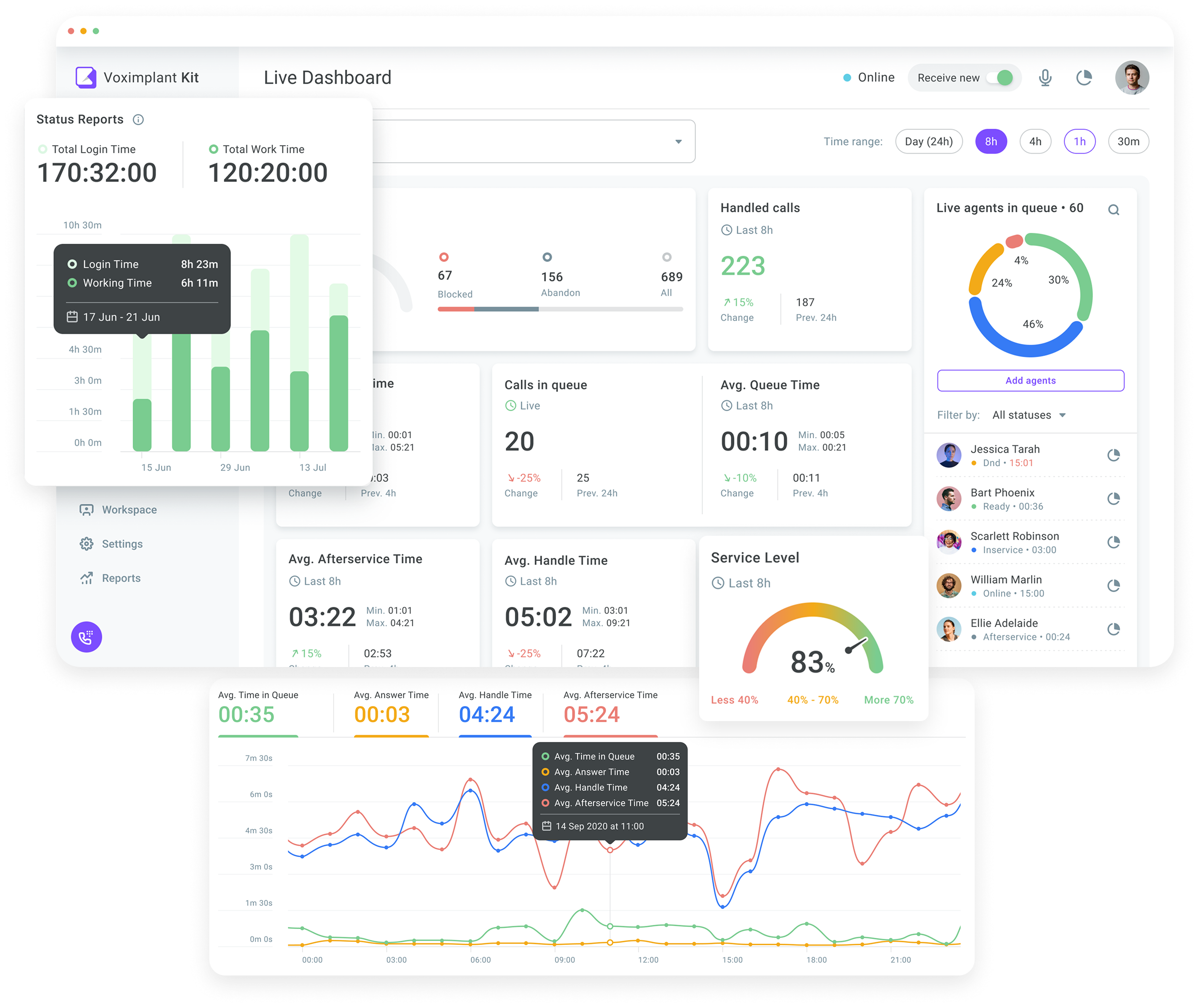Click the Abandon calls marker icon
The image size is (1198, 1008).
(547, 257)
